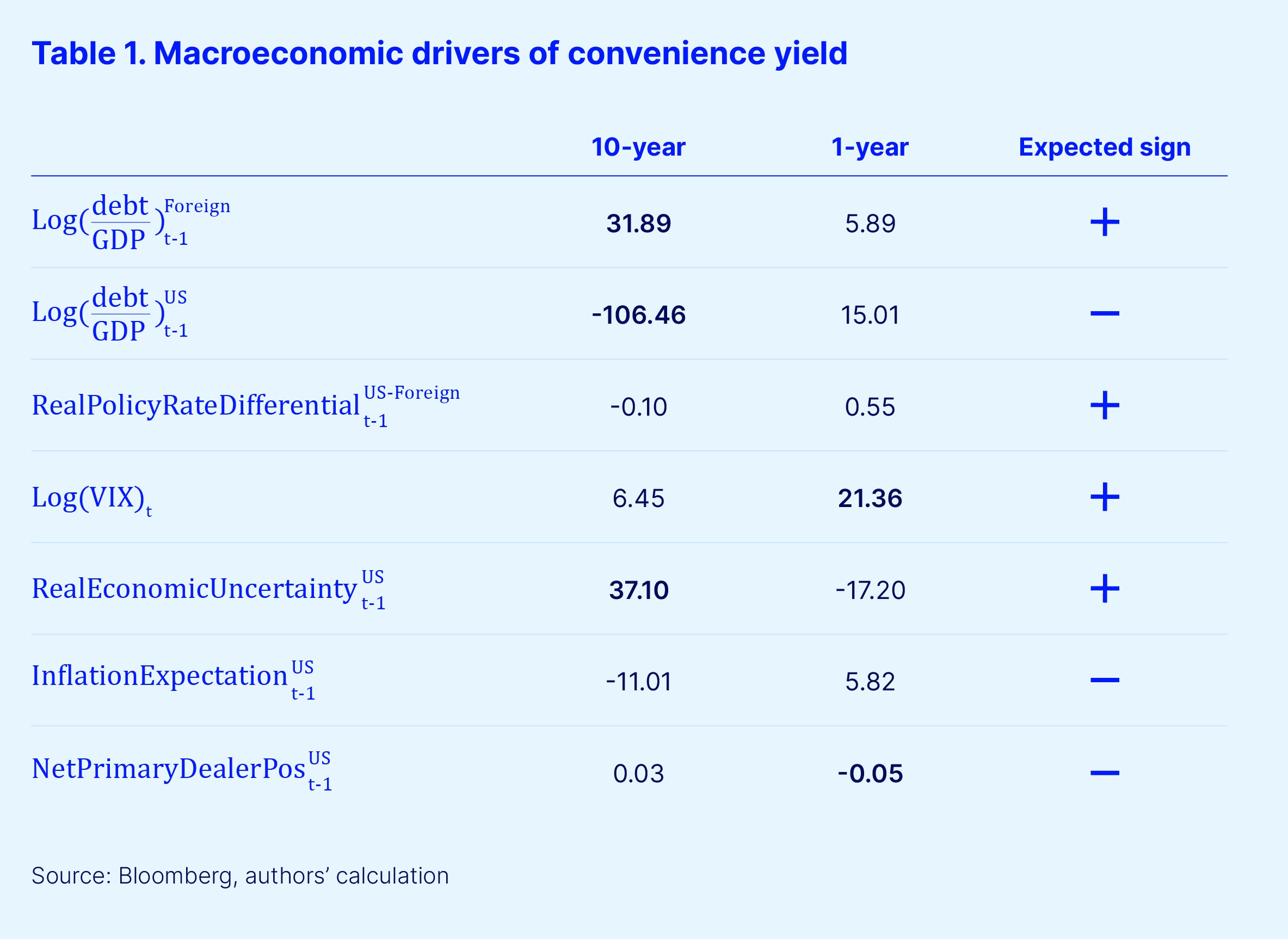Click the Source: Bloomberg note
The height and width of the screenshot is (939, 1288).
[240, 876]
